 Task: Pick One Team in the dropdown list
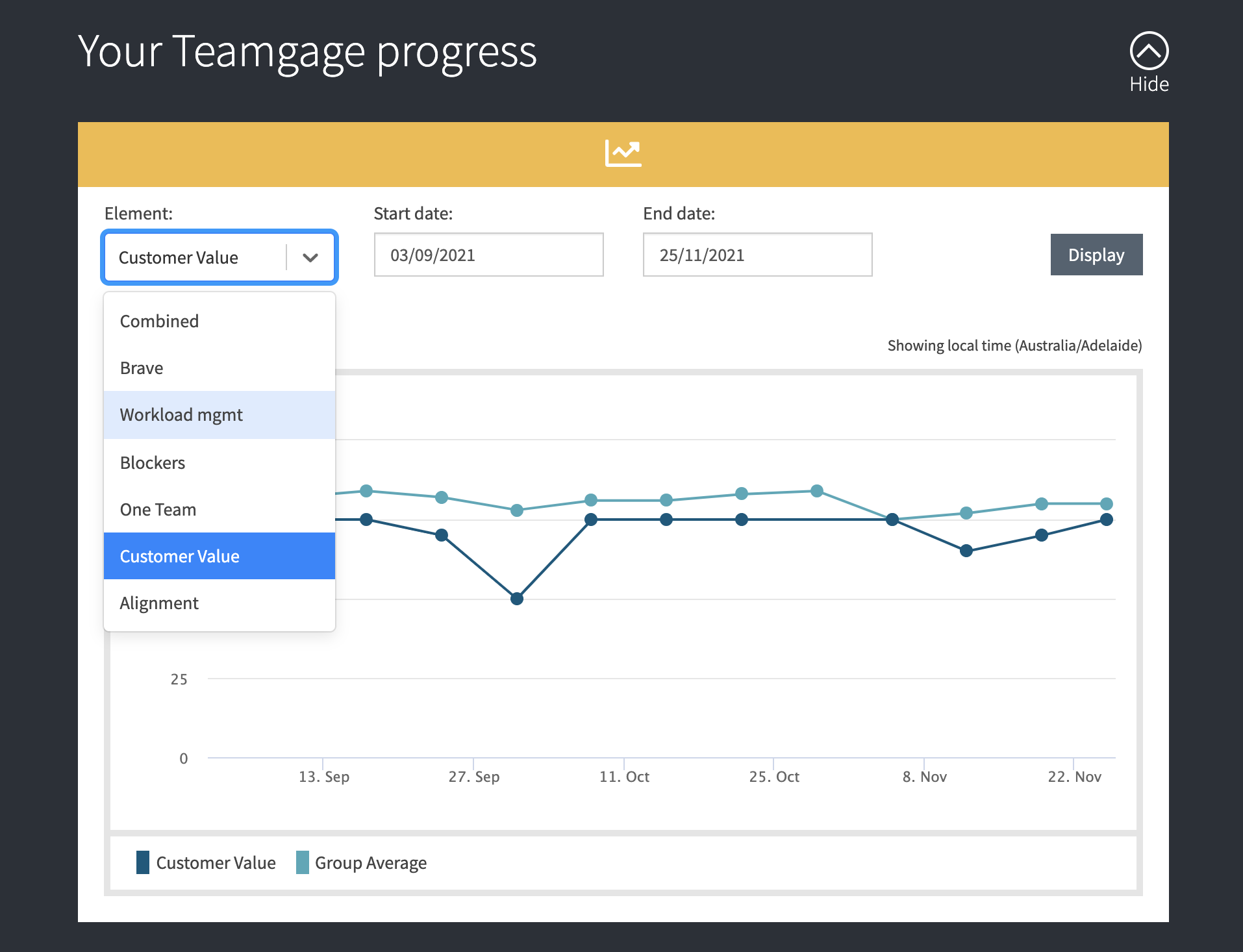[220, 509]
